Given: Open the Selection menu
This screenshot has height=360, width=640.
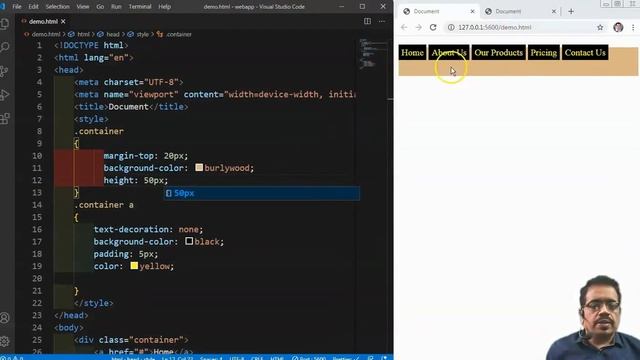Looking at the screenshot, I should (58, 7).
